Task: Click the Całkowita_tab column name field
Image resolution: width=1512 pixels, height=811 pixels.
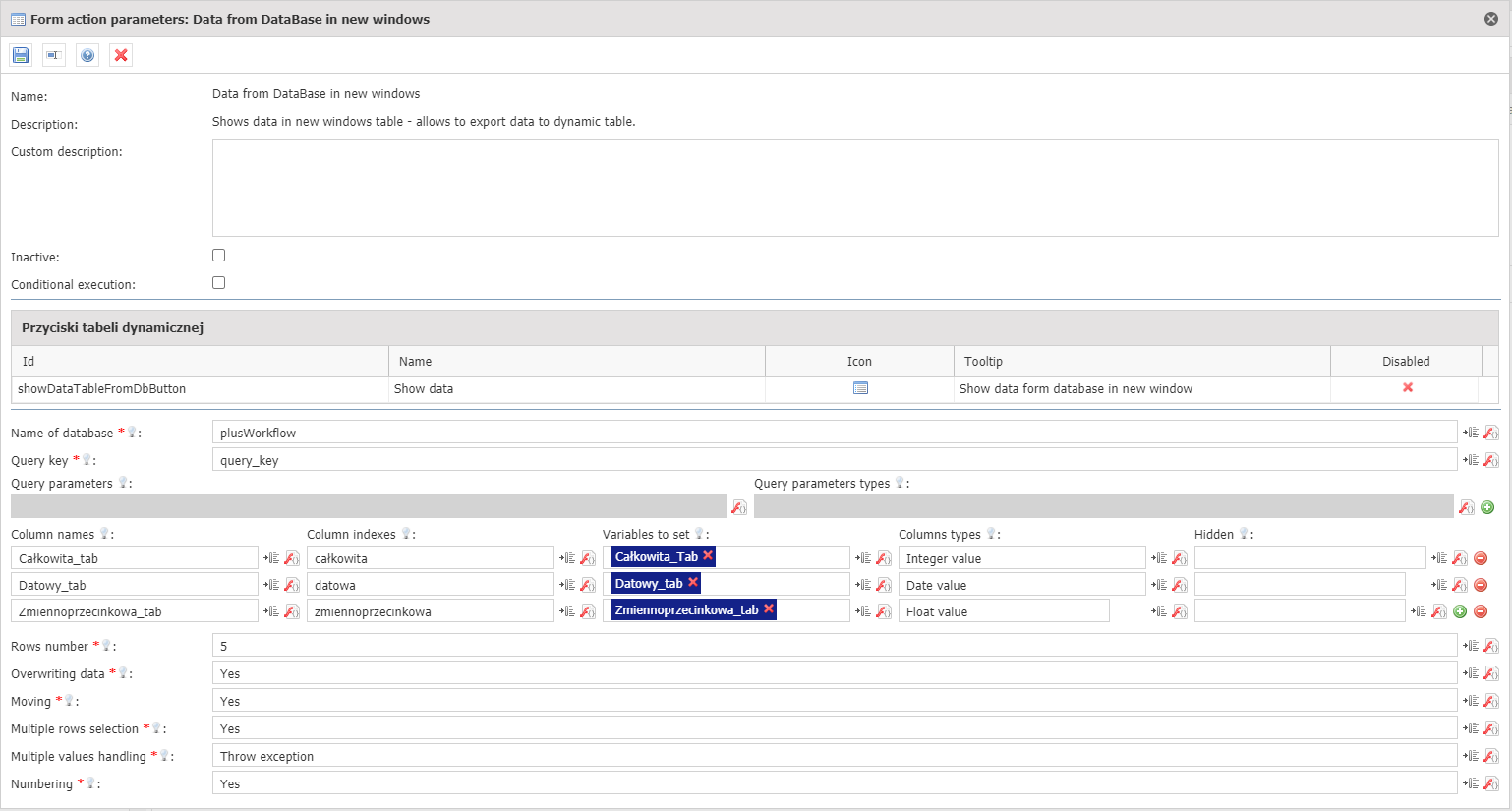Action: click(135, 558)
